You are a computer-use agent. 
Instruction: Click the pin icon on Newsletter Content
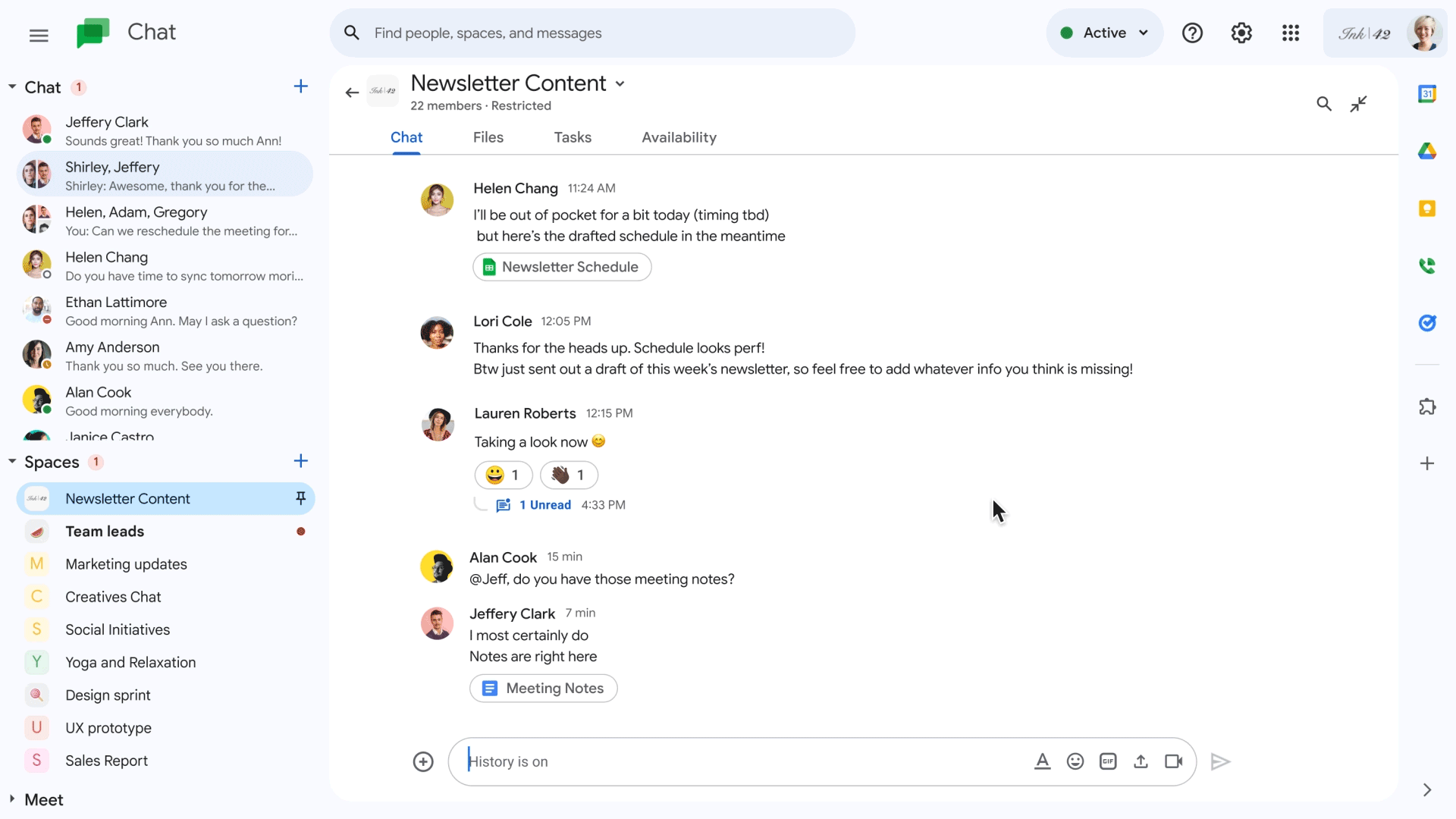(299, 498)
